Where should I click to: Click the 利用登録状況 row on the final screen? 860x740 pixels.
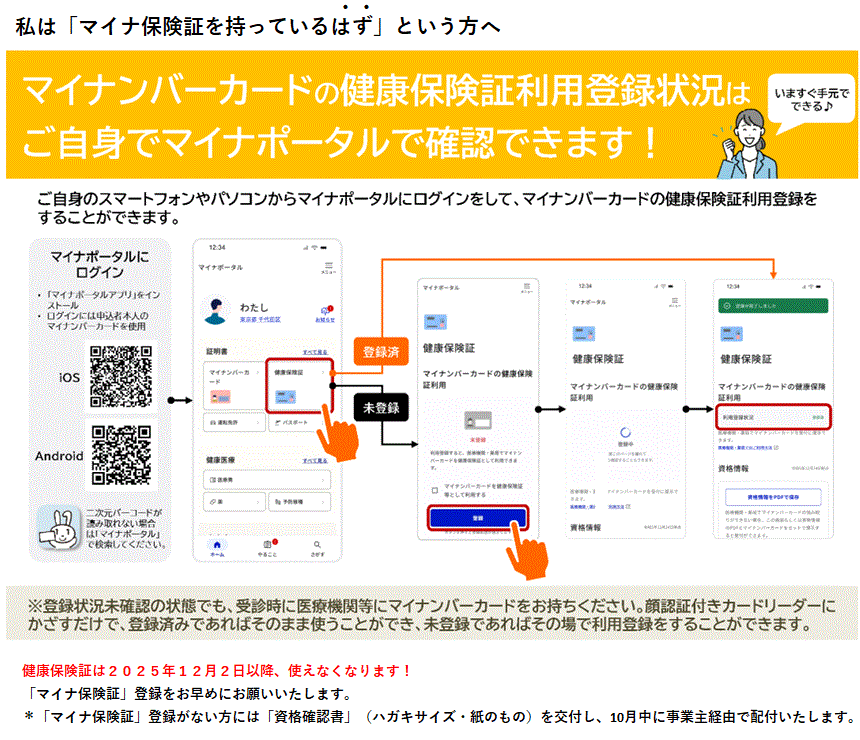pos(773,417)
